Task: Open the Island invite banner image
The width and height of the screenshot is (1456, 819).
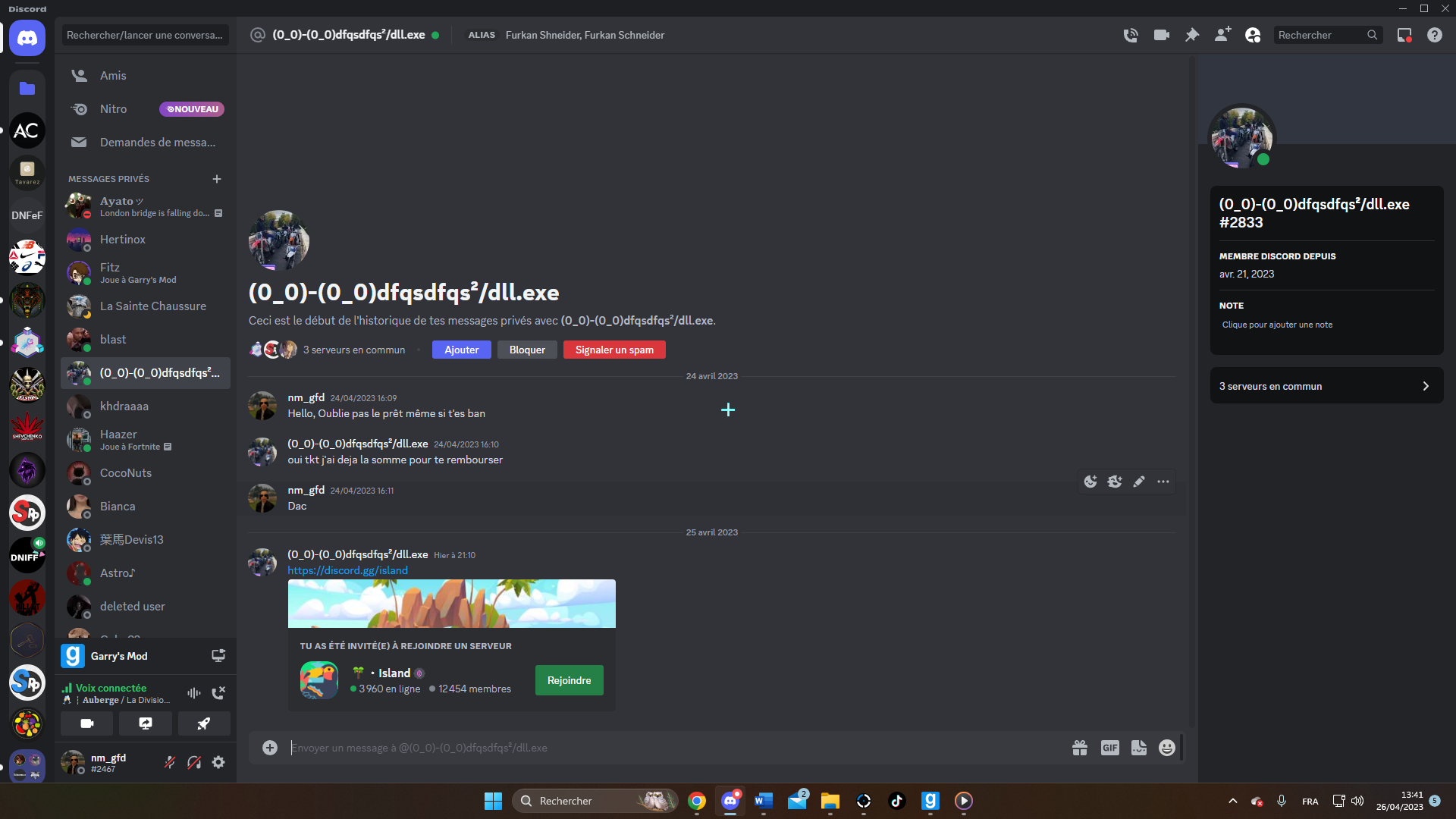Action: [452, 604]
